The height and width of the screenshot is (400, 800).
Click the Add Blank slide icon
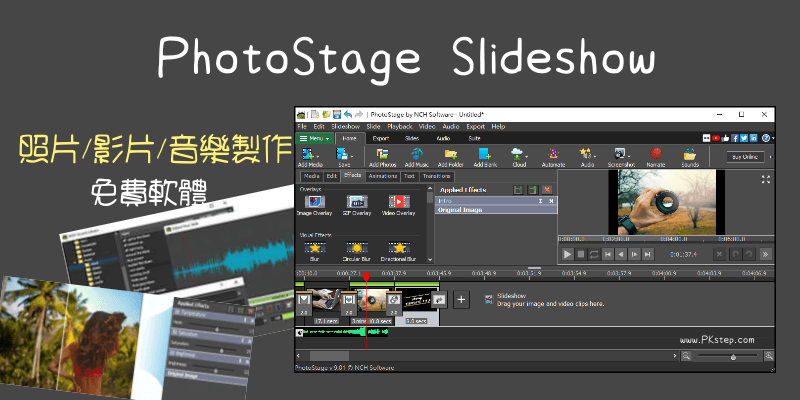coord(484,154)
